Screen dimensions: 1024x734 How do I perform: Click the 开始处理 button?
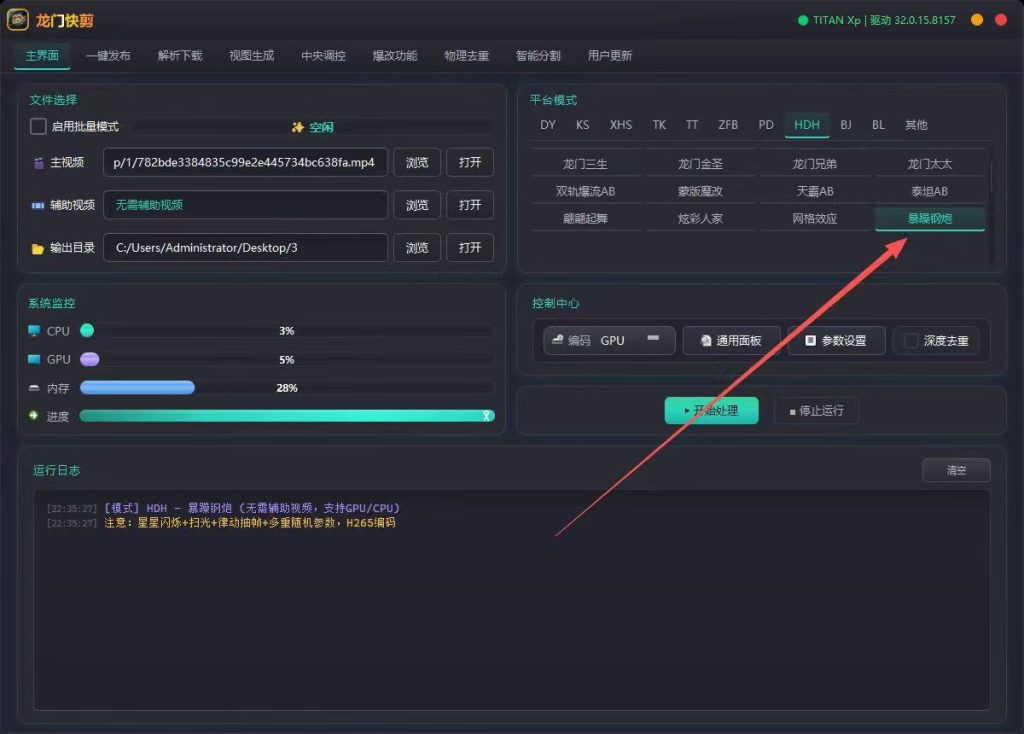[711, 410]
